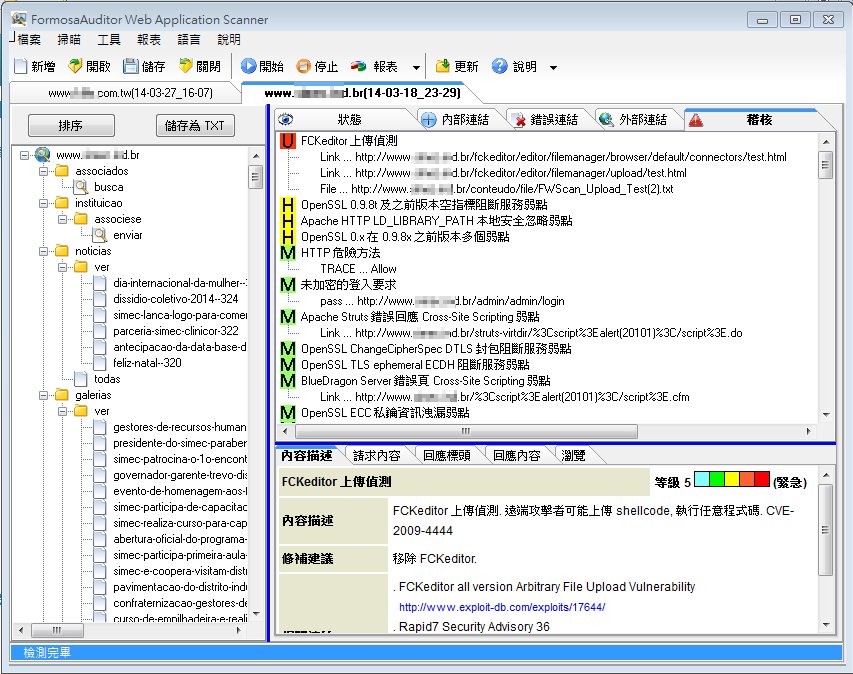Click the 開啟 (Open) toolbar icon
The width and height of the screenshot is (853, 674).
[x=76, y=67]
